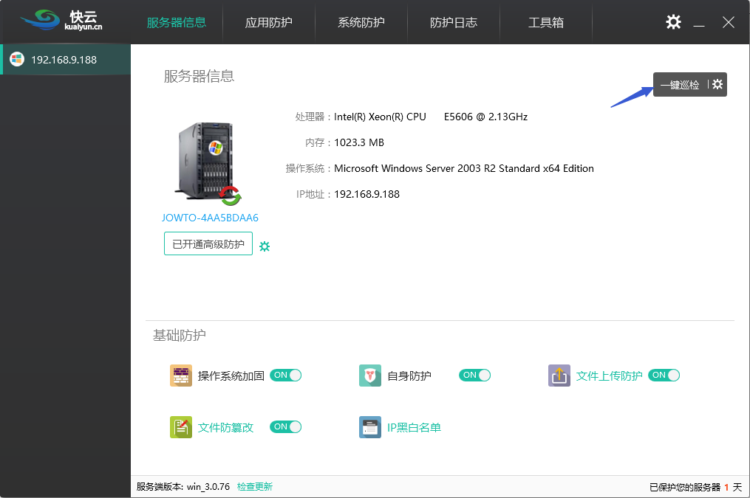
Task: Click 检查更新 link in status bar
Action: [255, 487]
